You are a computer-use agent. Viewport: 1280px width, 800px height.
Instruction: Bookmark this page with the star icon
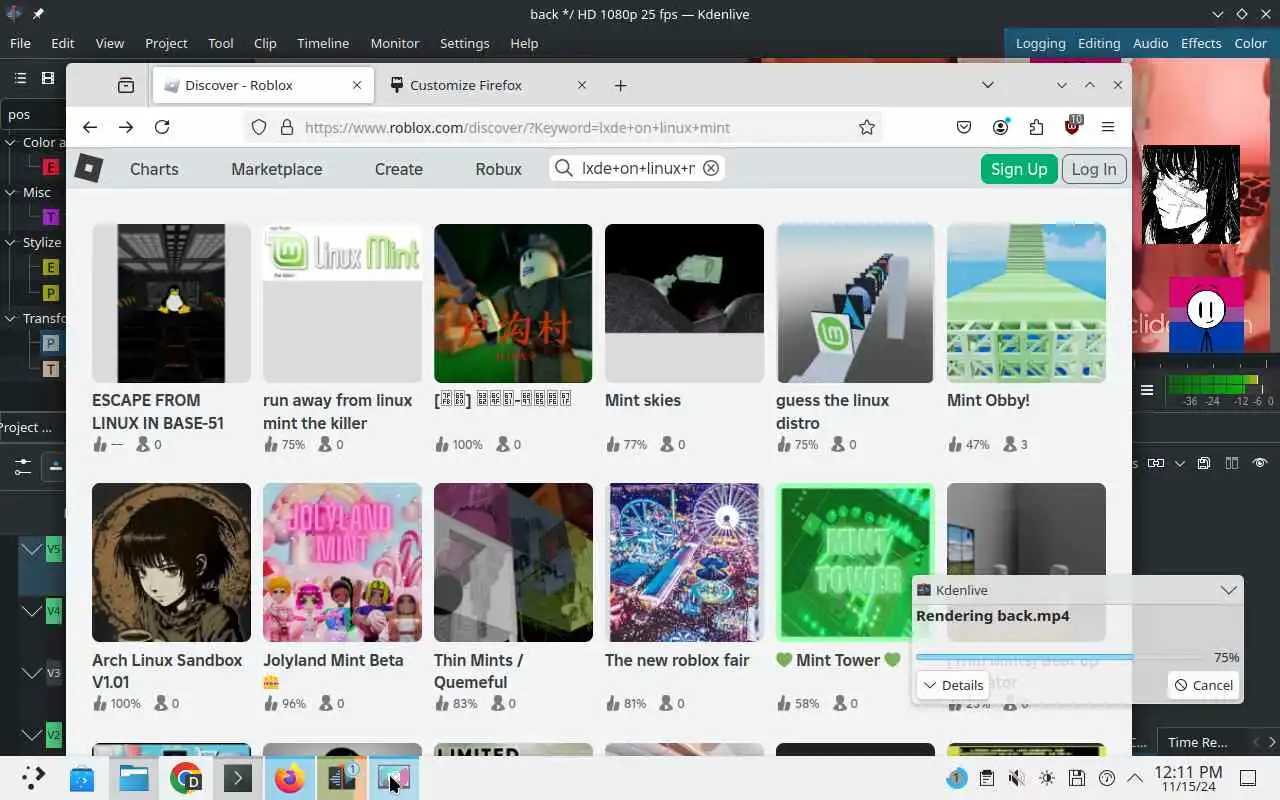pos(867,127)
